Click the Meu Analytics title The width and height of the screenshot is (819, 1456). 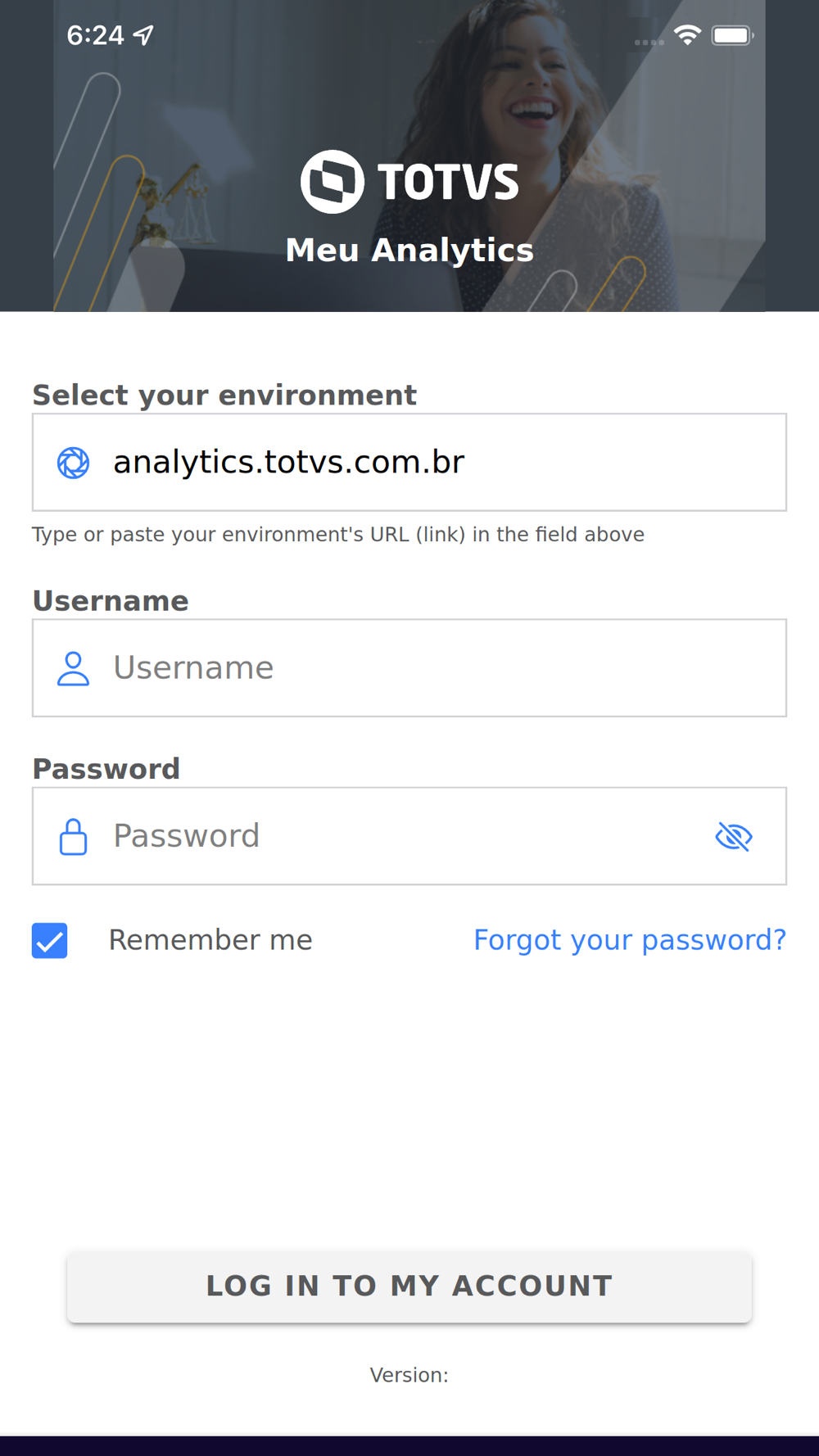409,250
